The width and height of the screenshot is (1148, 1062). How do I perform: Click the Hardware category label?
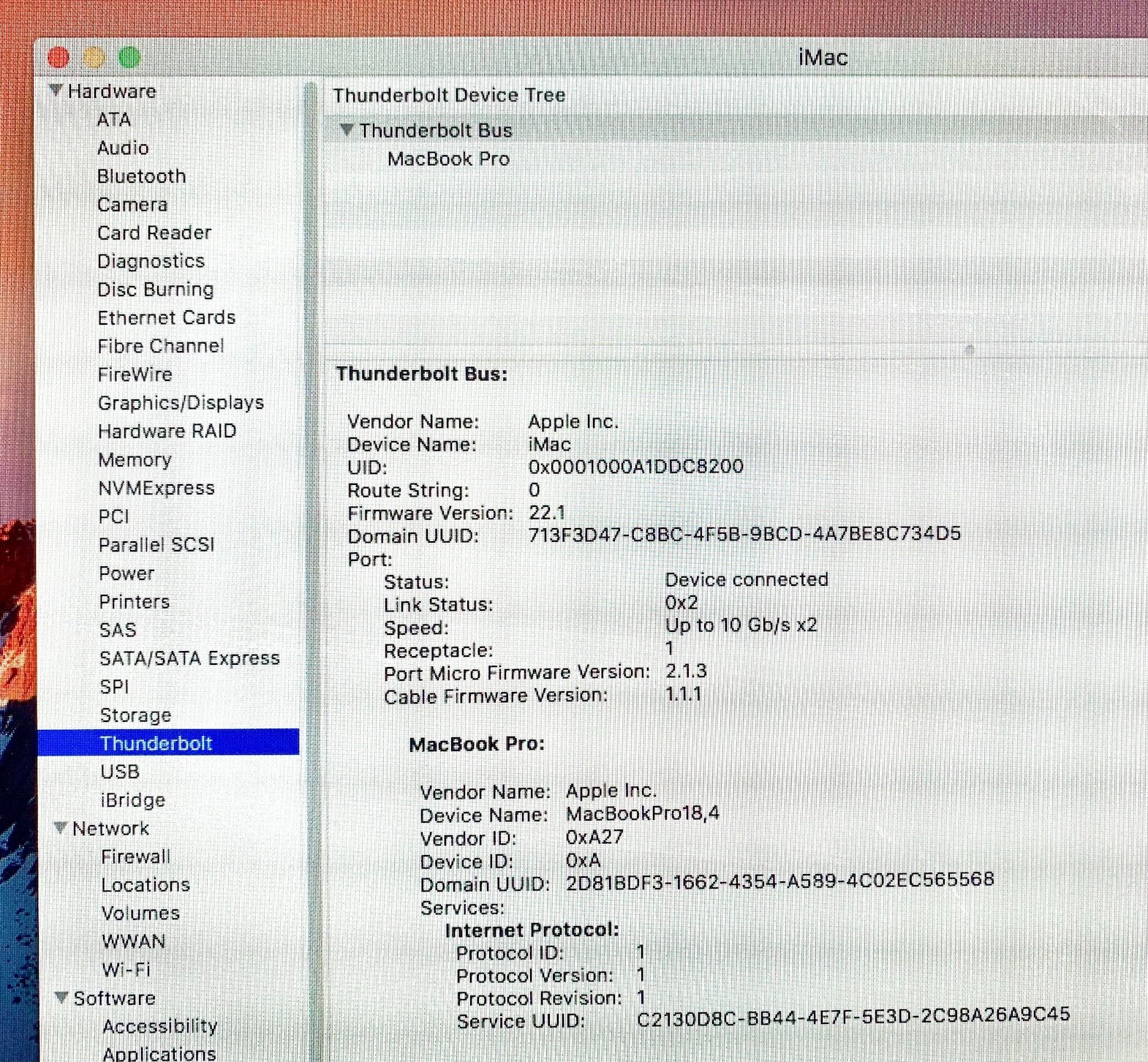coord(112,91)
